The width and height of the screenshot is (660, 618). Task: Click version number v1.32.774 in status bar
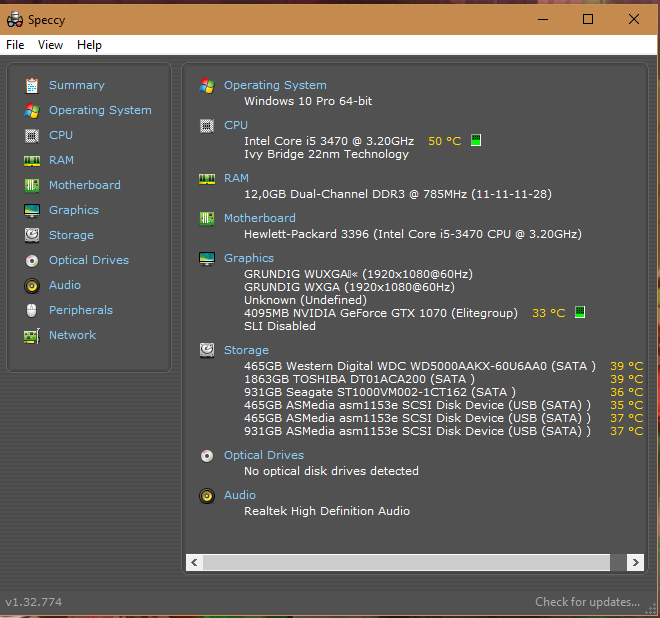[34, 602]
